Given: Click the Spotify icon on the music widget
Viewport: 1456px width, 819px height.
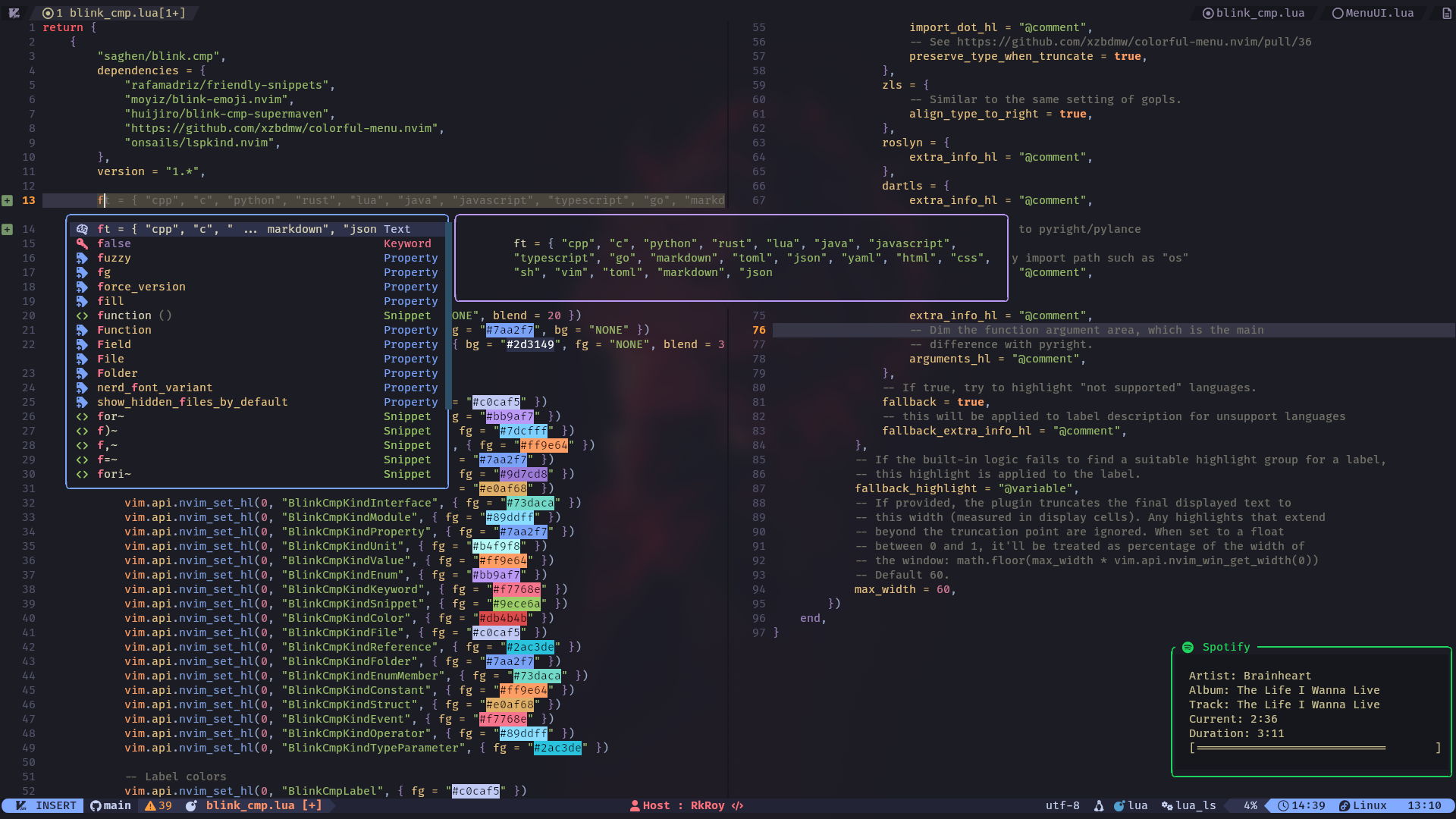Looking at the screenshot, I should pos(1188,647).
